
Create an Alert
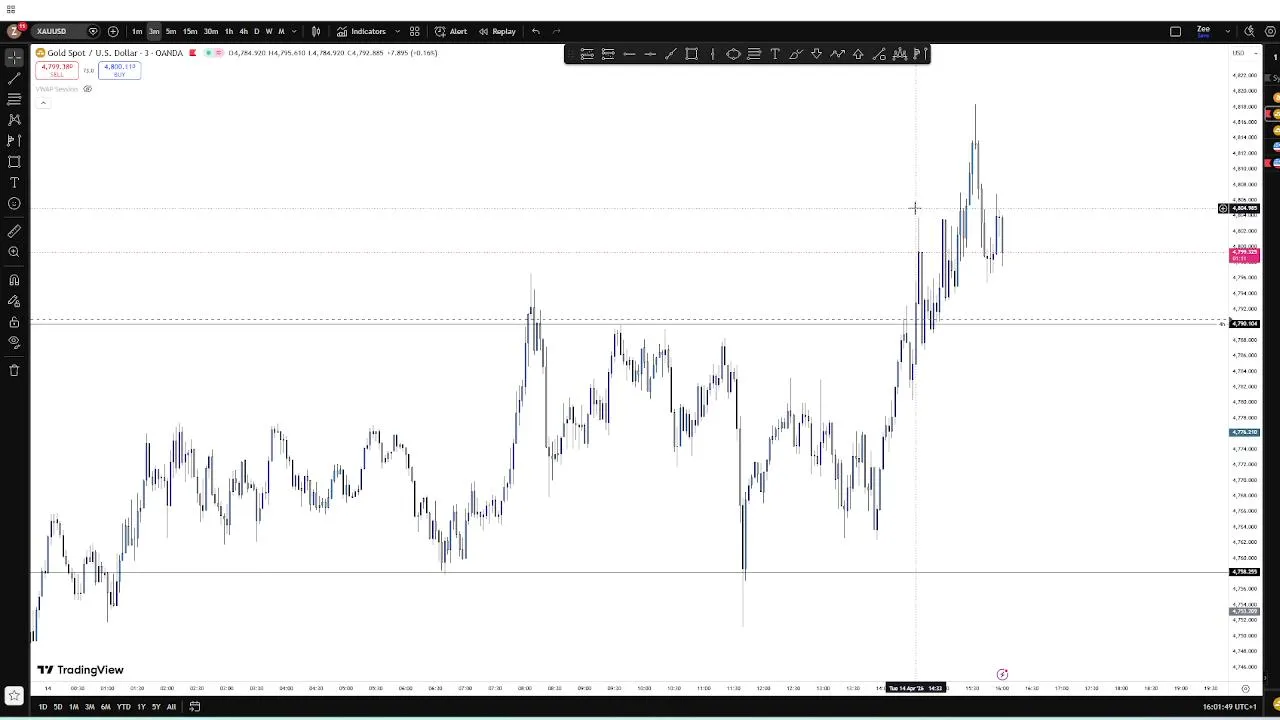pos(451,31)
